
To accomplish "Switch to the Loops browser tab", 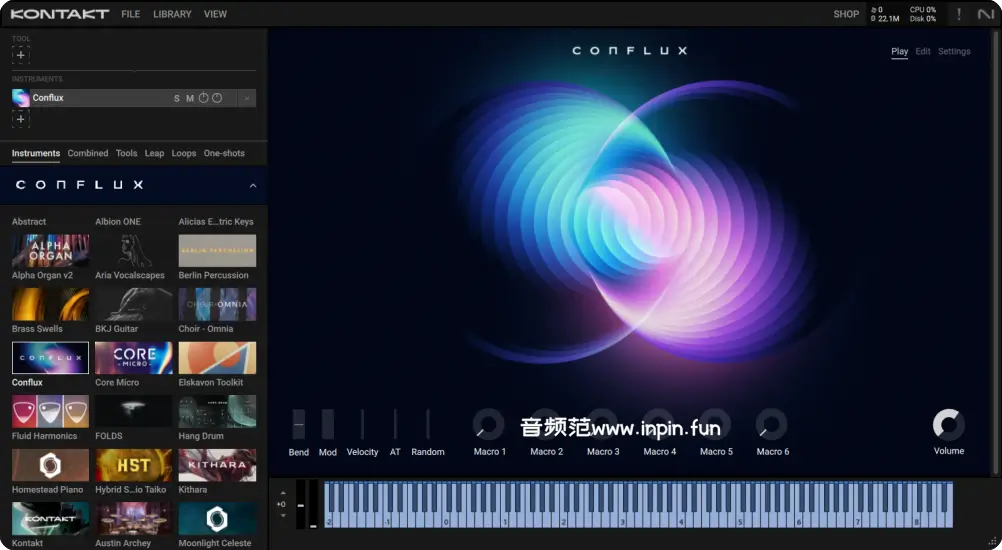I will (183, 153).
